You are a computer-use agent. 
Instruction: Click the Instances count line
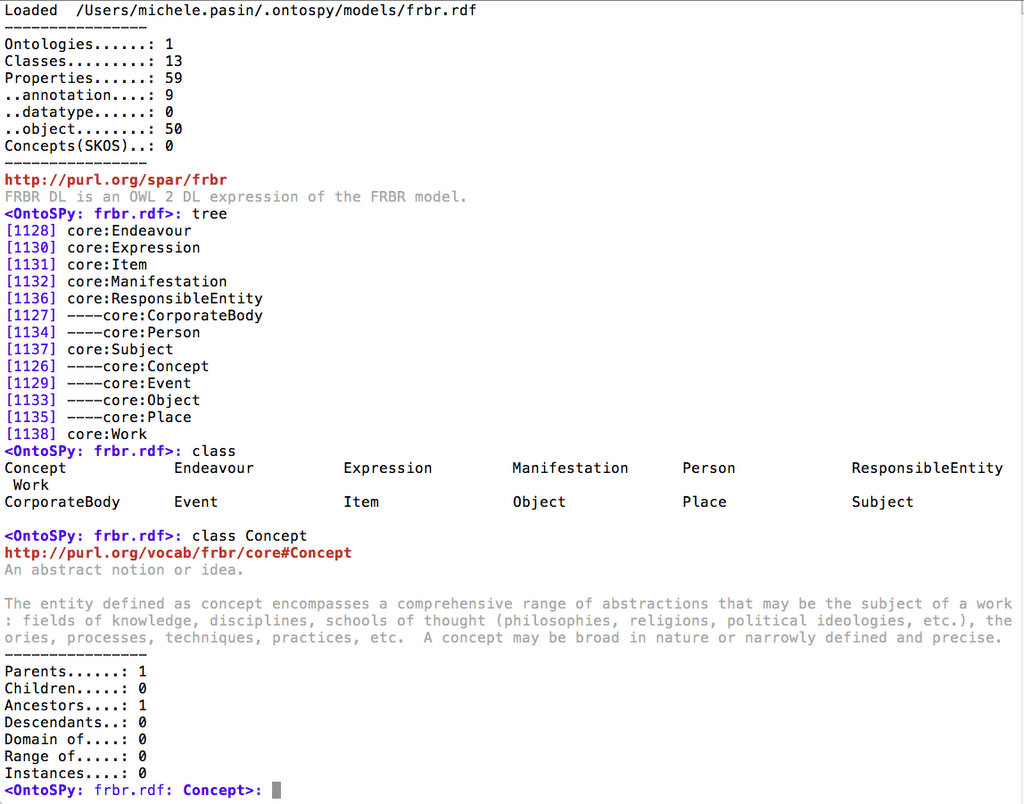(75, 774)
